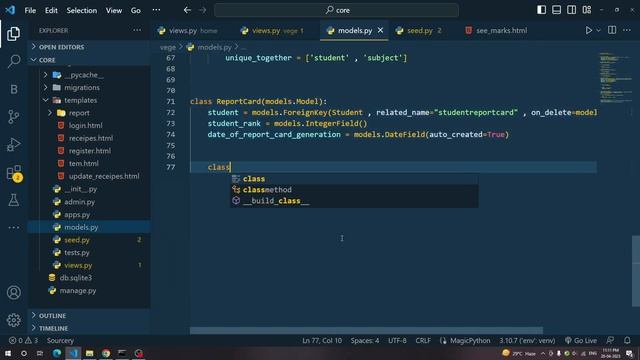Select MagicPython language mode
Image resolution: width=640 pixels, height=360 pixels.
coord(470,340)
